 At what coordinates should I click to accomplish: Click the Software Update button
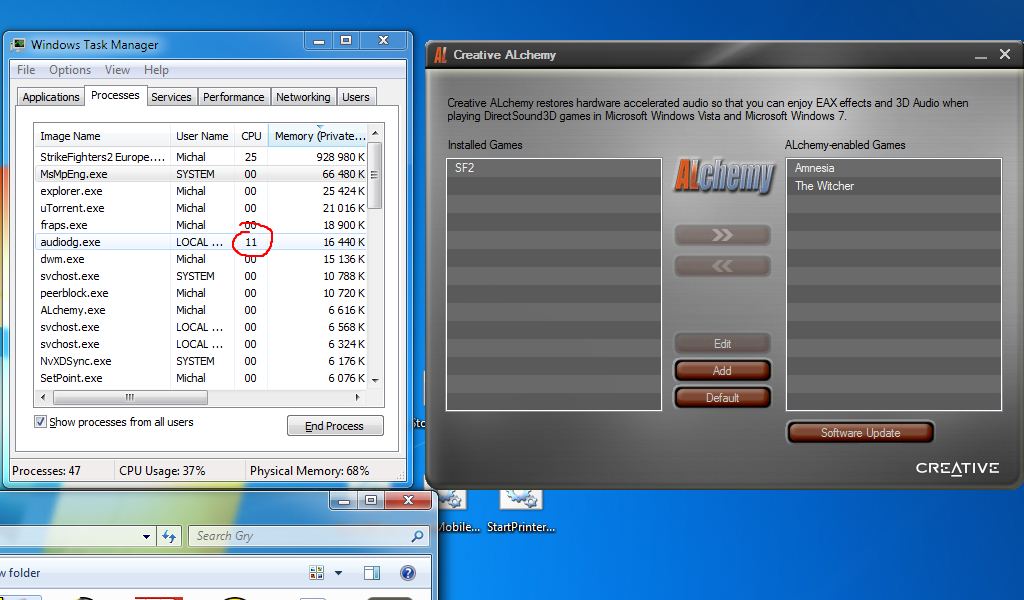860,433
